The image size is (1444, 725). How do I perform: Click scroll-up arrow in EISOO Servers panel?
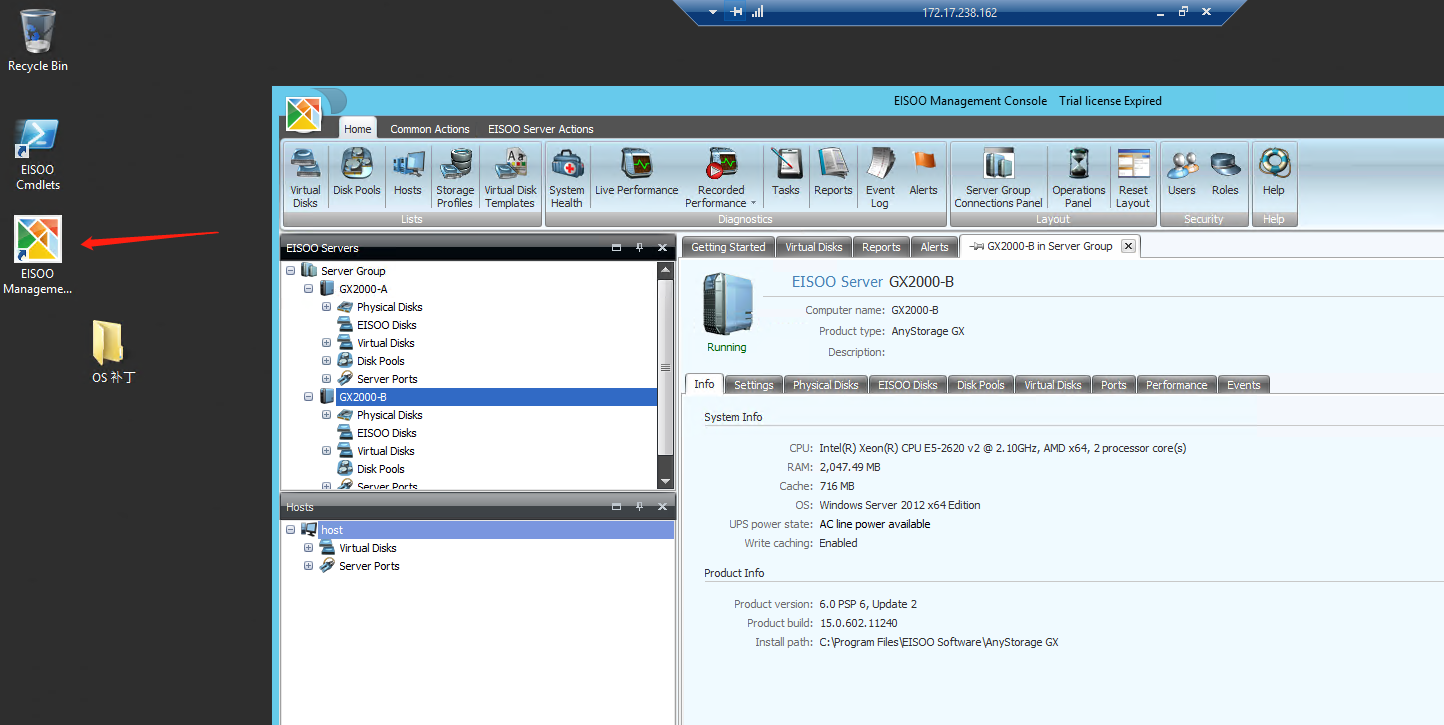pos(665,270)
